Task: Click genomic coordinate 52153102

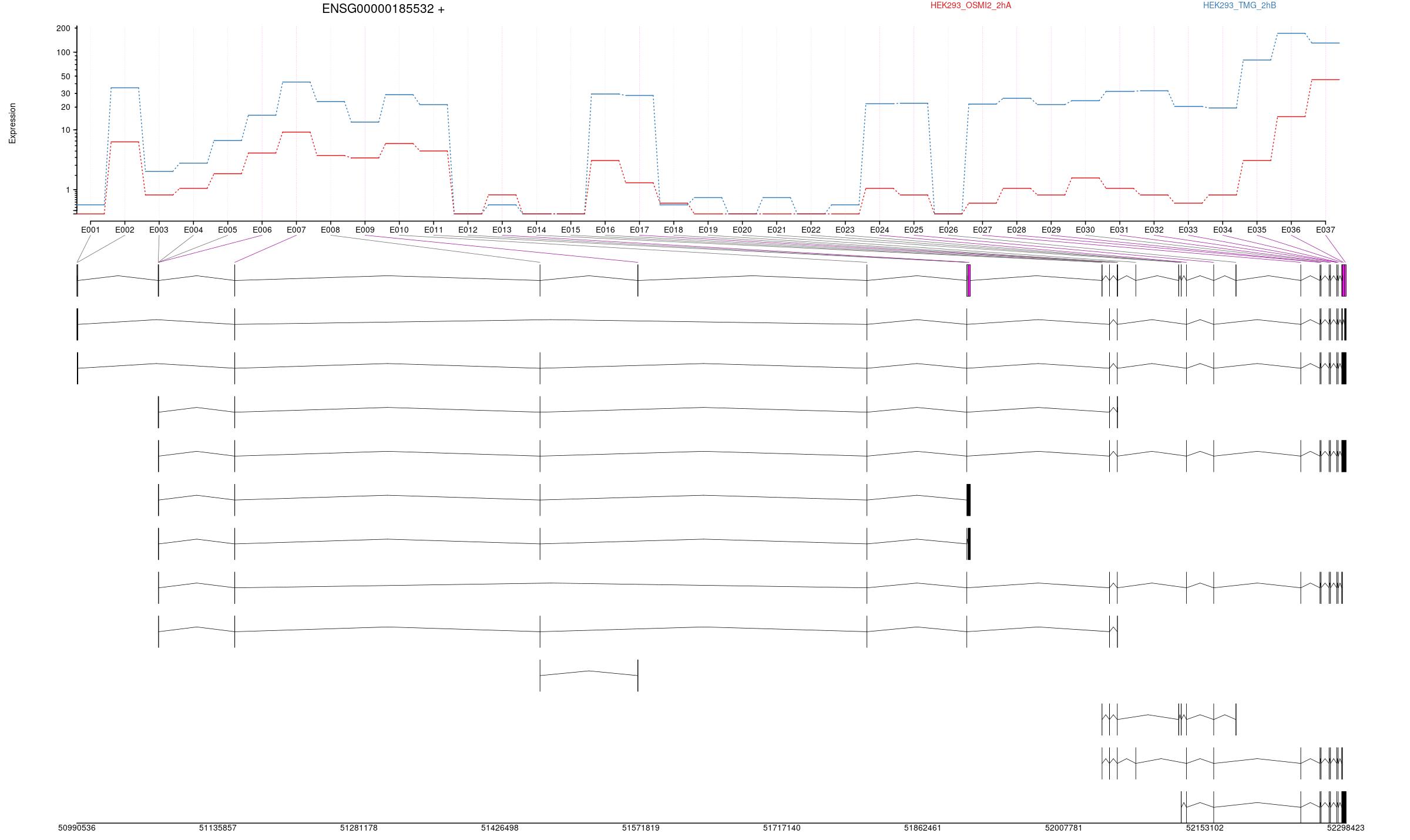Action: click(1205, 828)
